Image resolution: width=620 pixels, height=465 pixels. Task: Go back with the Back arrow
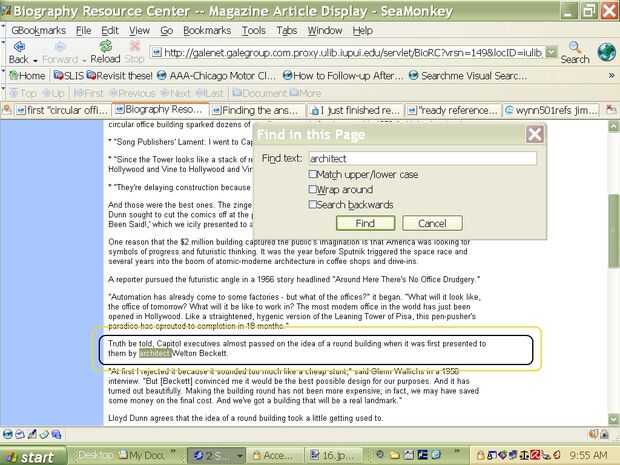point(19,53)
